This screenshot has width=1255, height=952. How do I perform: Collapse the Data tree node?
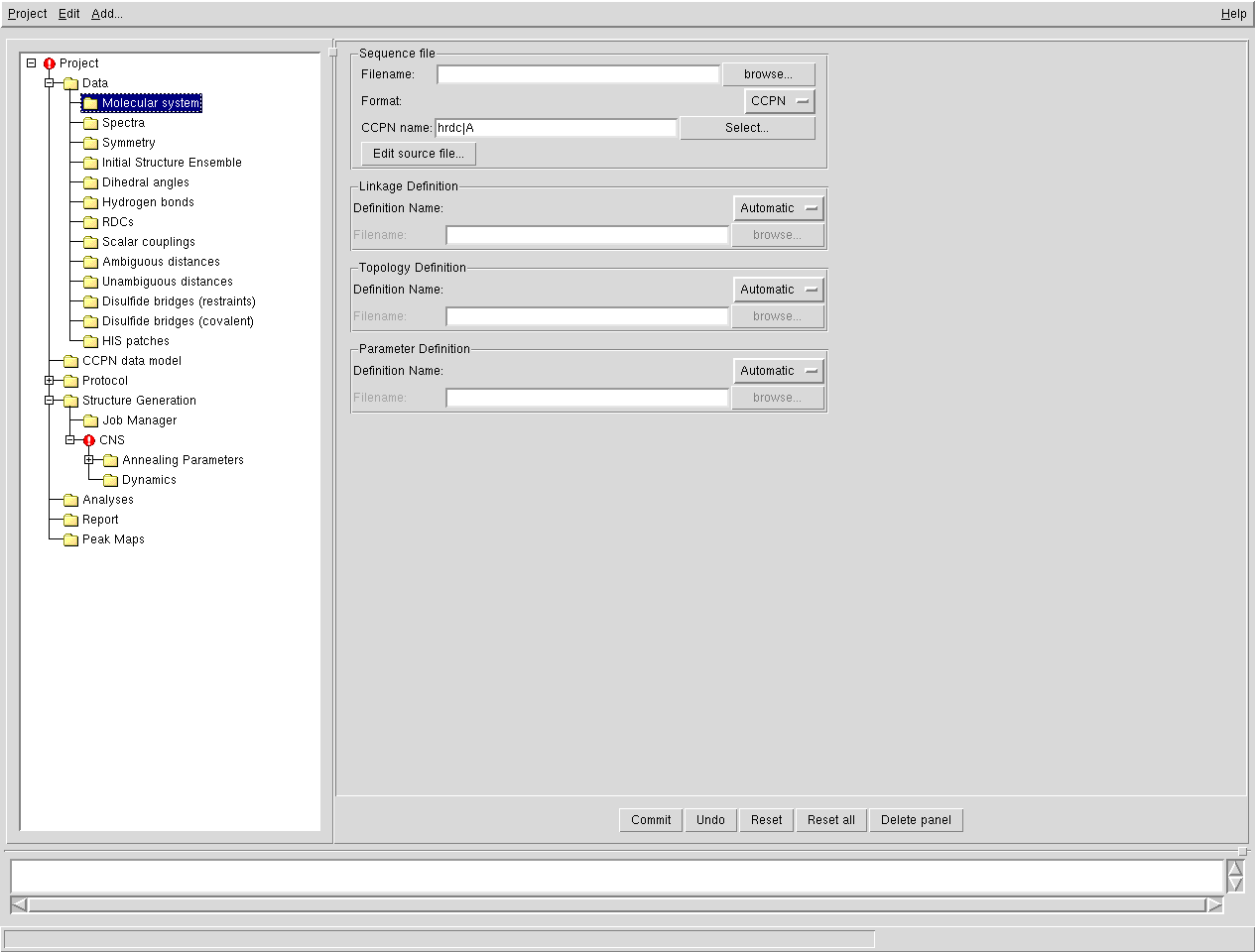point(49,83)
